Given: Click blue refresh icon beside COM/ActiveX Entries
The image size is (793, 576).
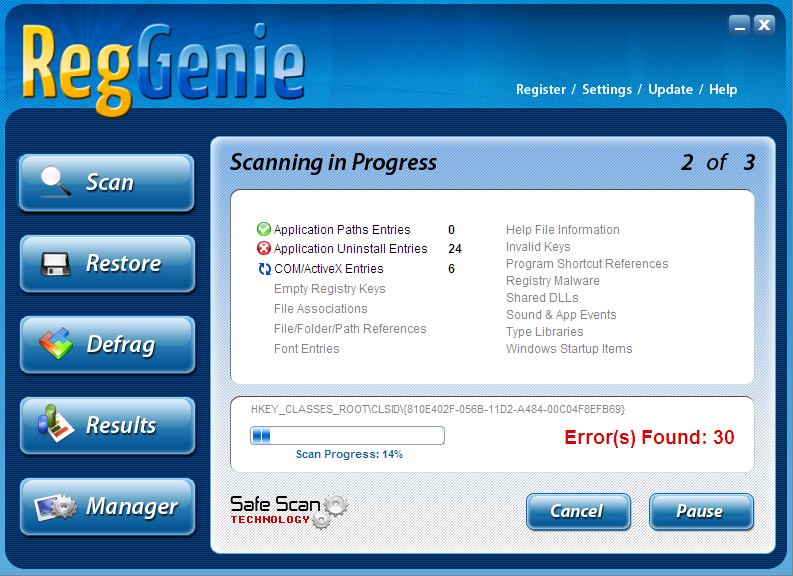Looking at the screenshot, I should (x=265, y=269).
